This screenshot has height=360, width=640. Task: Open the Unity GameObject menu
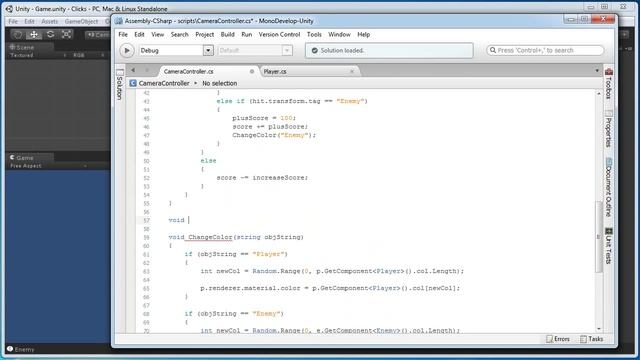(81, 21)
